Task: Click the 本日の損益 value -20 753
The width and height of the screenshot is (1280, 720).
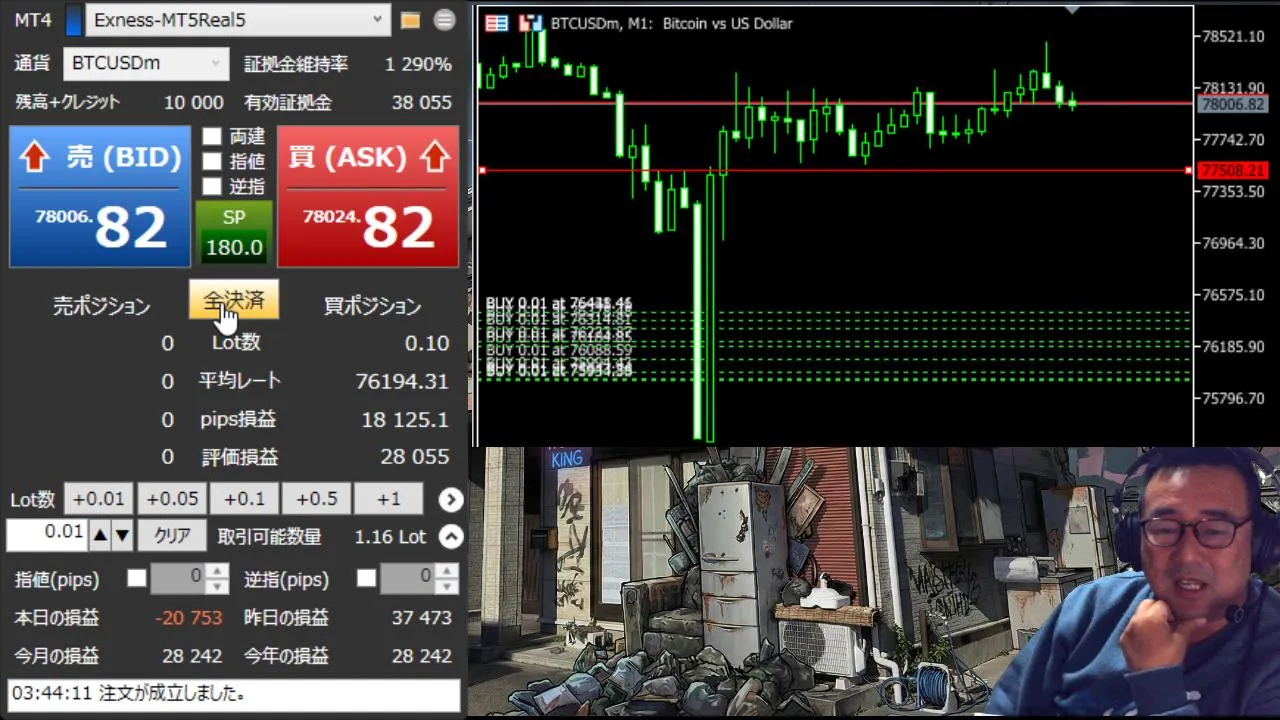Action: point(189,618)
